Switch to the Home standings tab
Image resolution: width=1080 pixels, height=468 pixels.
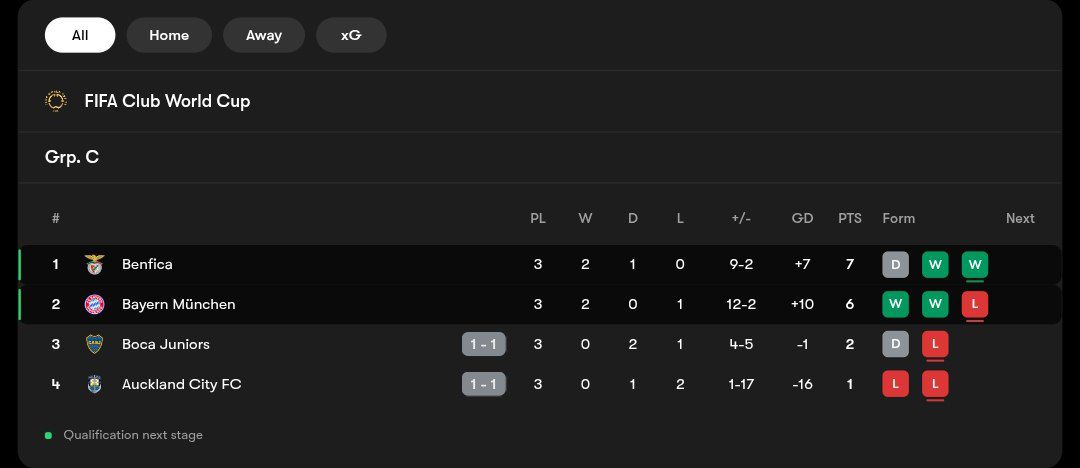click(x=169, y=35)
